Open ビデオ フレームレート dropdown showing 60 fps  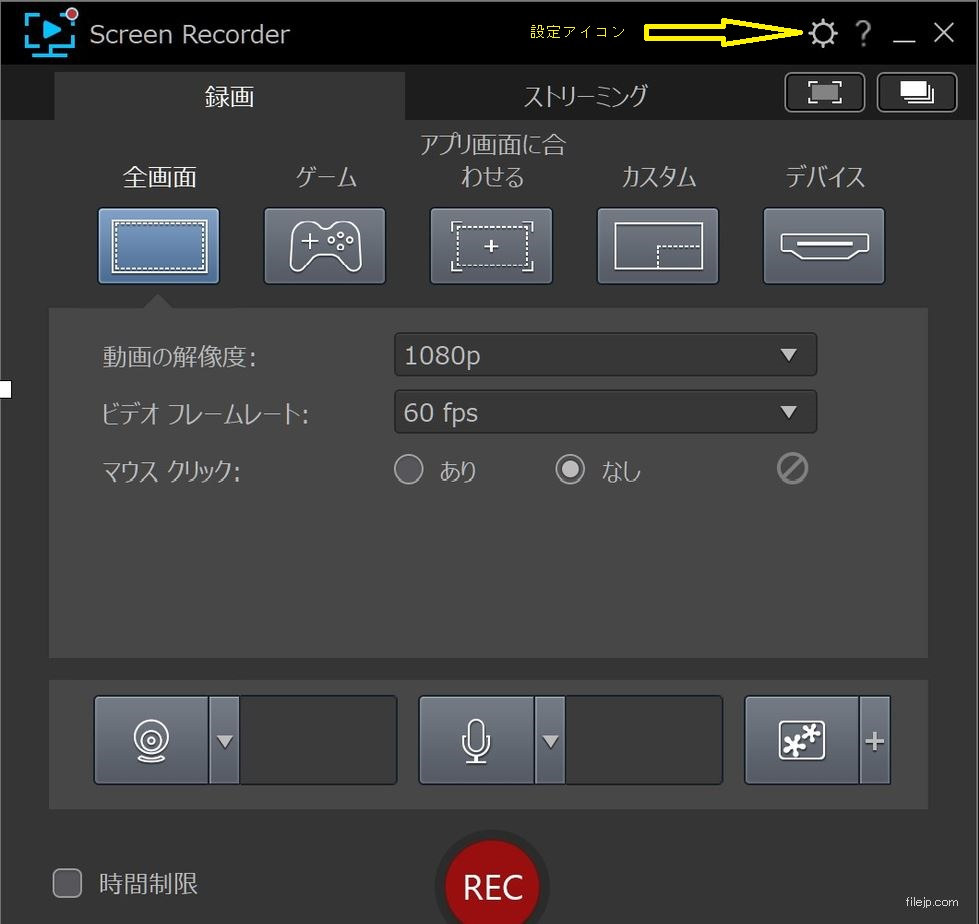pos(606,412)
